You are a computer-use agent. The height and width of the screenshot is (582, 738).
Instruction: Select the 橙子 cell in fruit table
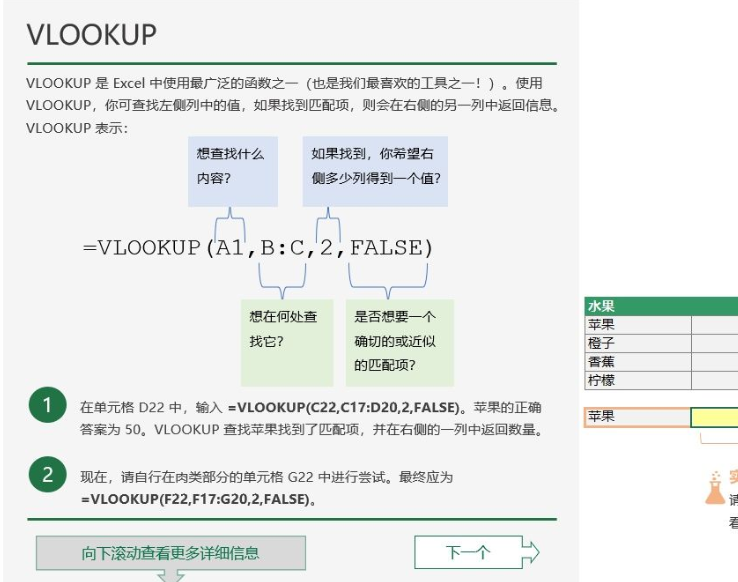tap(638, 343)
